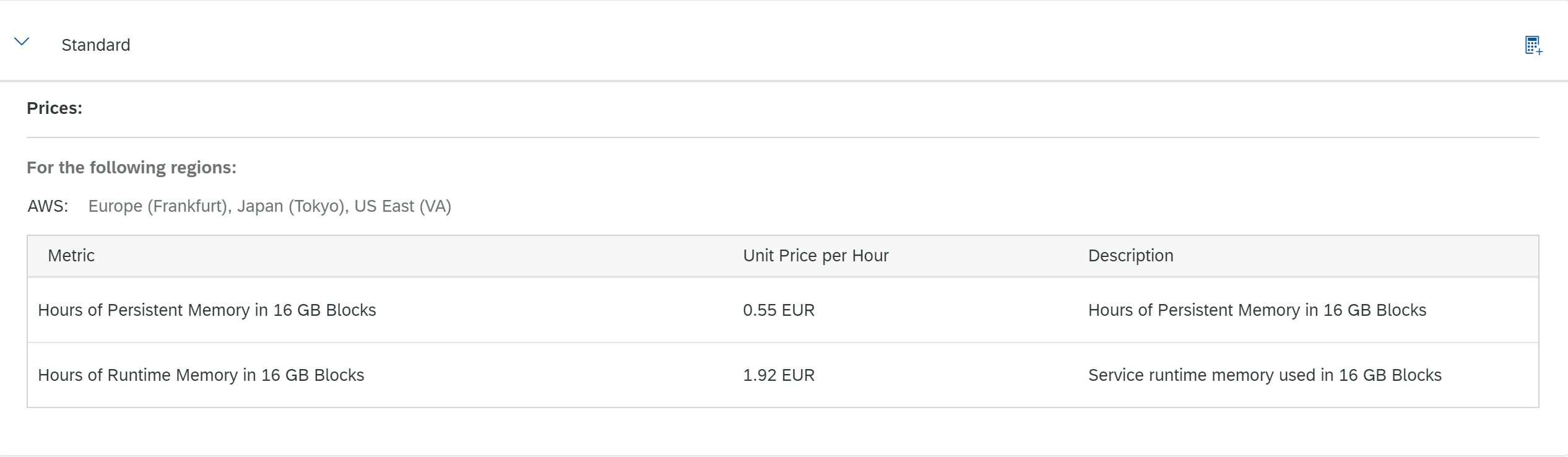
Task: Click the Standard plan title
Action: click(x=96, y=45)
